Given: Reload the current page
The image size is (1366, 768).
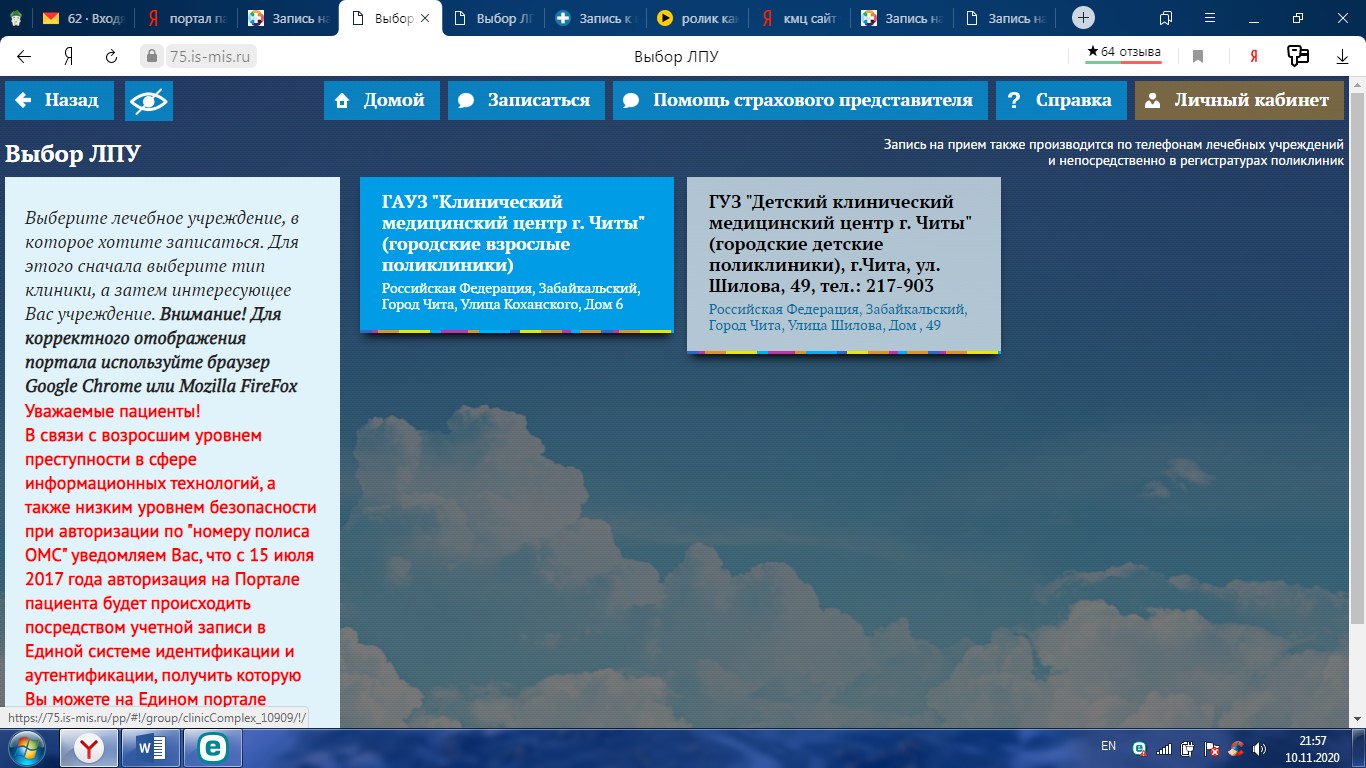Looking at the screenshot, I should point(112,57).
